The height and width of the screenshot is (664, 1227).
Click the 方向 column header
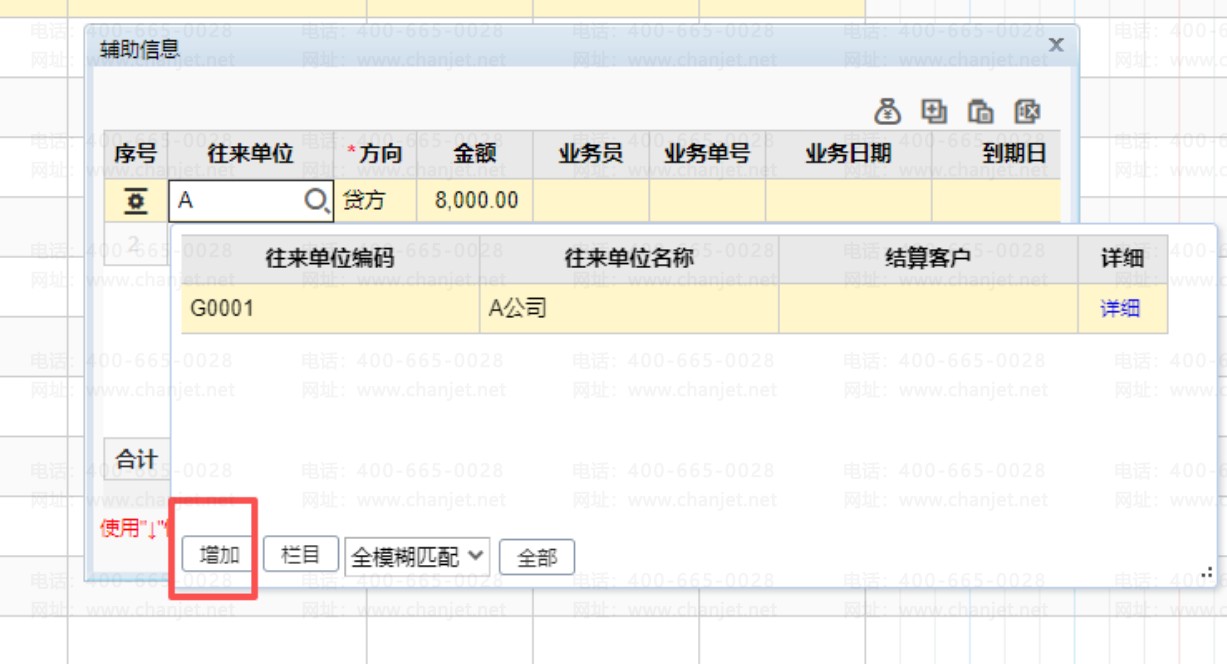tap(375, 154)
